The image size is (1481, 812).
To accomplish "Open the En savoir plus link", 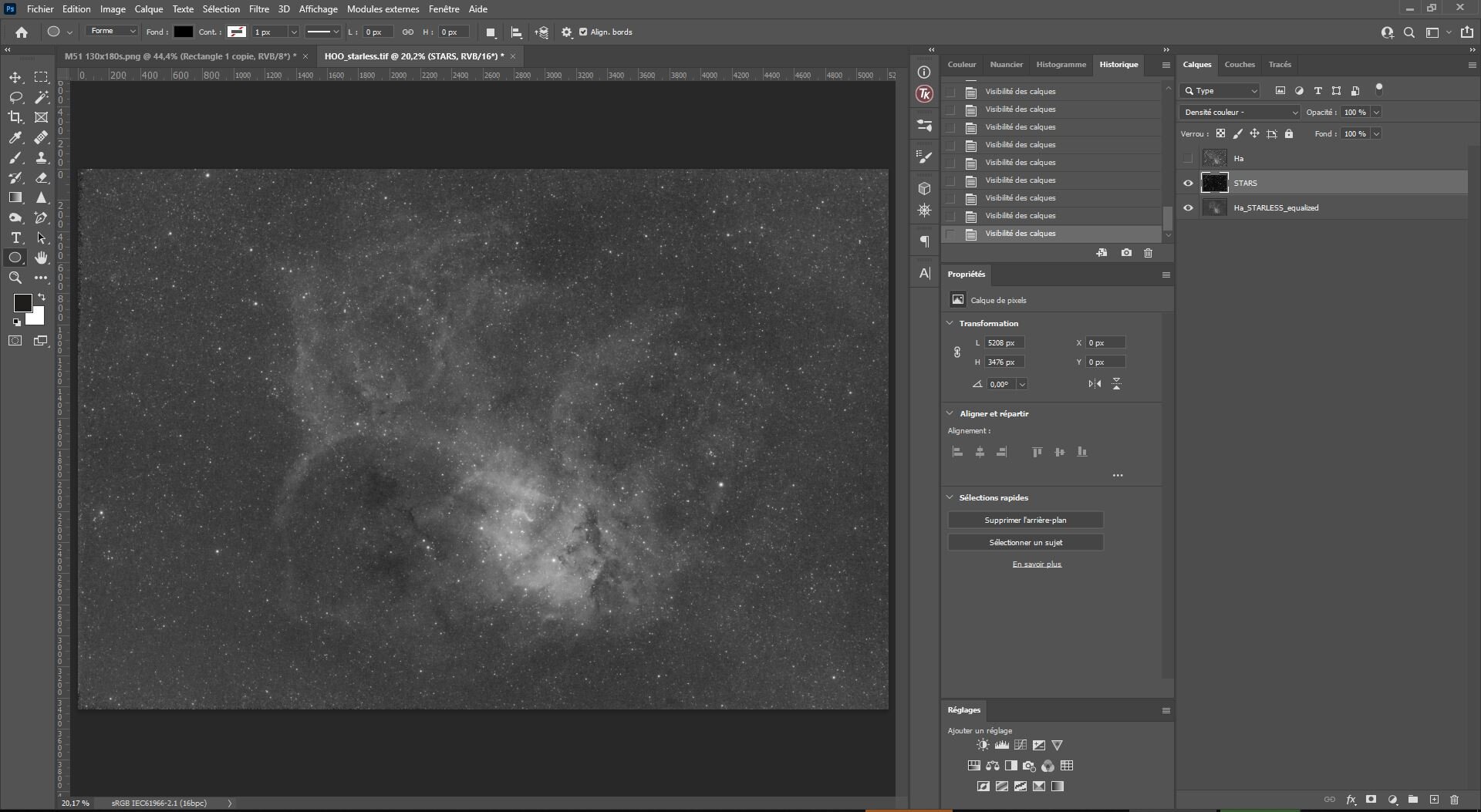I will point(1037,564).
